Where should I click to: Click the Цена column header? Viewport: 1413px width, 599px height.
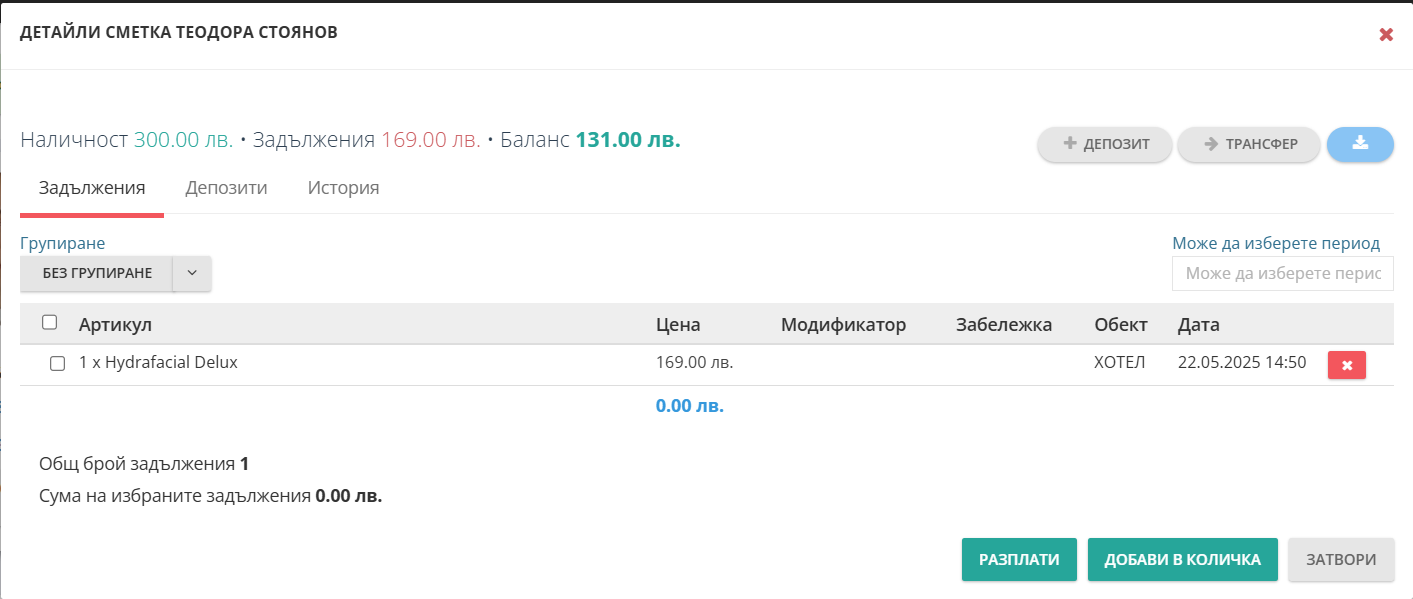point(678,325)
